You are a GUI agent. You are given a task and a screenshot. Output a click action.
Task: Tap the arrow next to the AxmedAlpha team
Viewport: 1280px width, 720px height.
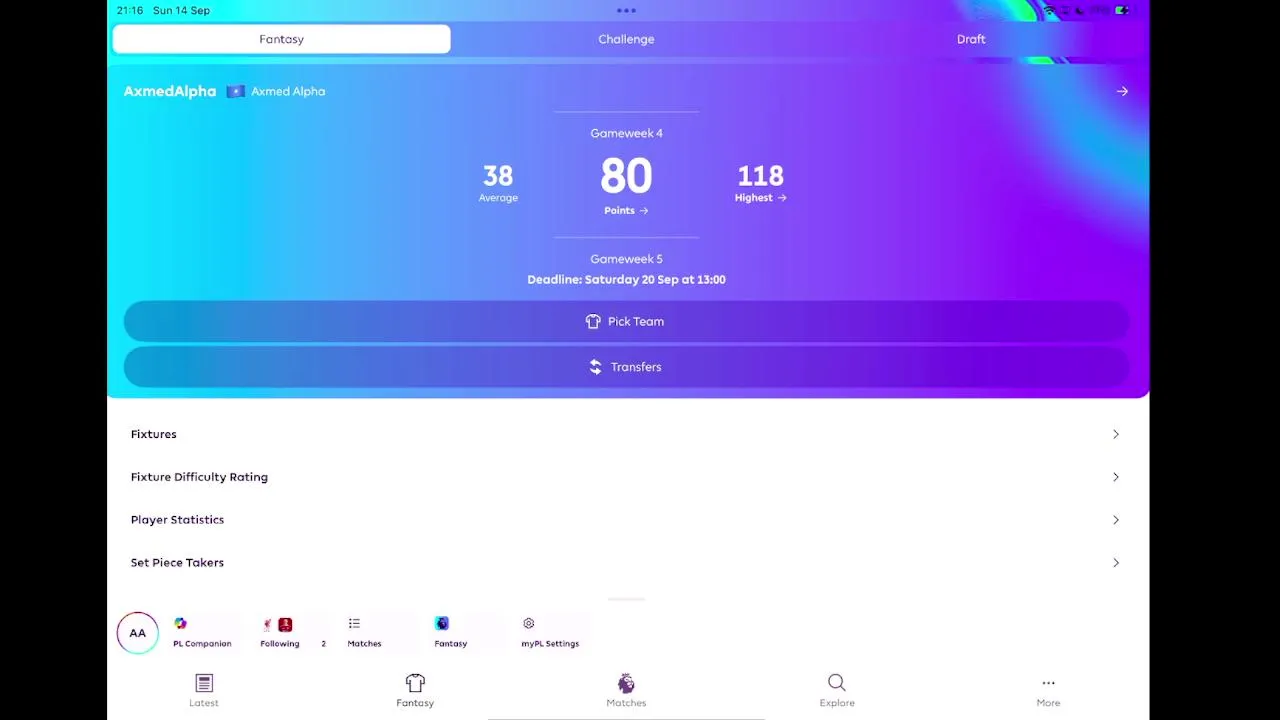tap(1122, 91)
